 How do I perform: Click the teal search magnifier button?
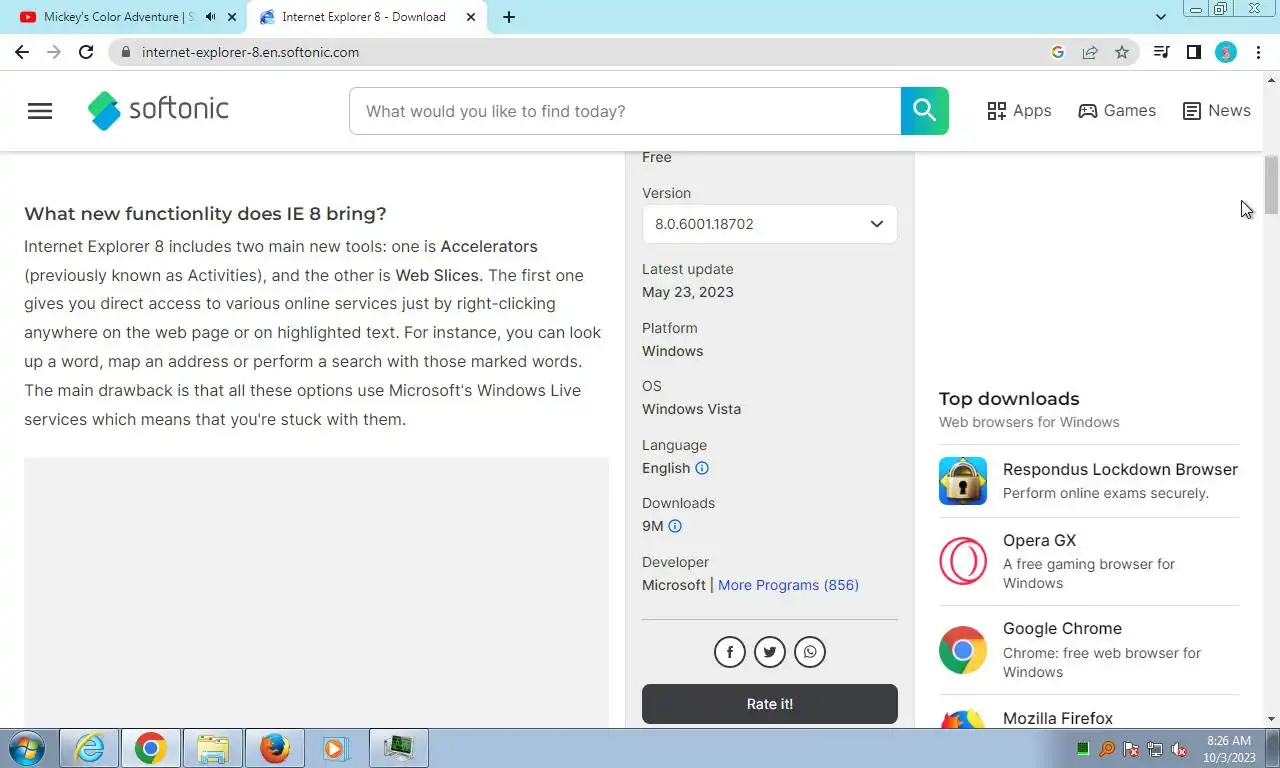click(925, 111)
